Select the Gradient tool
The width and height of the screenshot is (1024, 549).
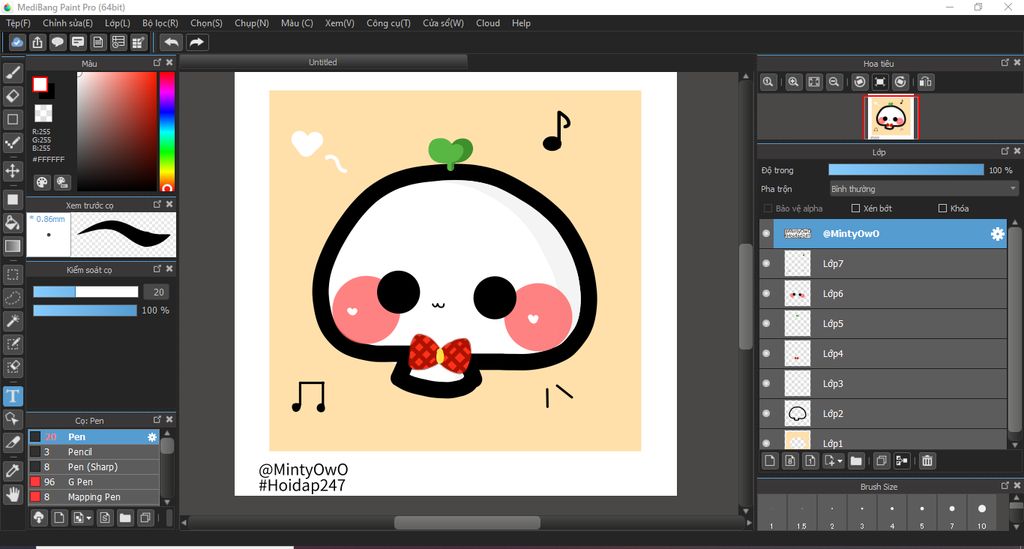coord(13,246)
